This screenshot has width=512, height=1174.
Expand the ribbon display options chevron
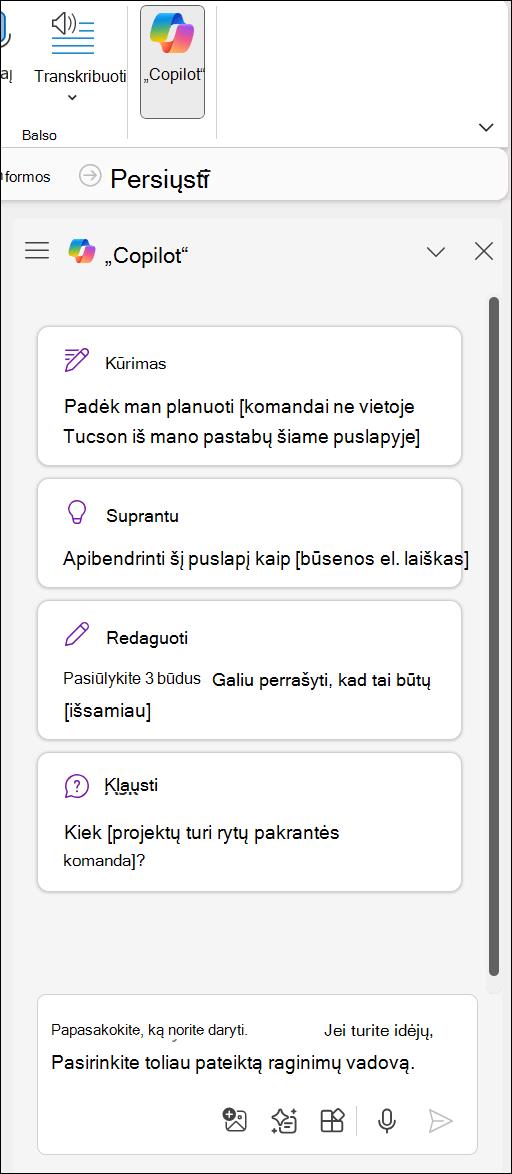[486, 127]
